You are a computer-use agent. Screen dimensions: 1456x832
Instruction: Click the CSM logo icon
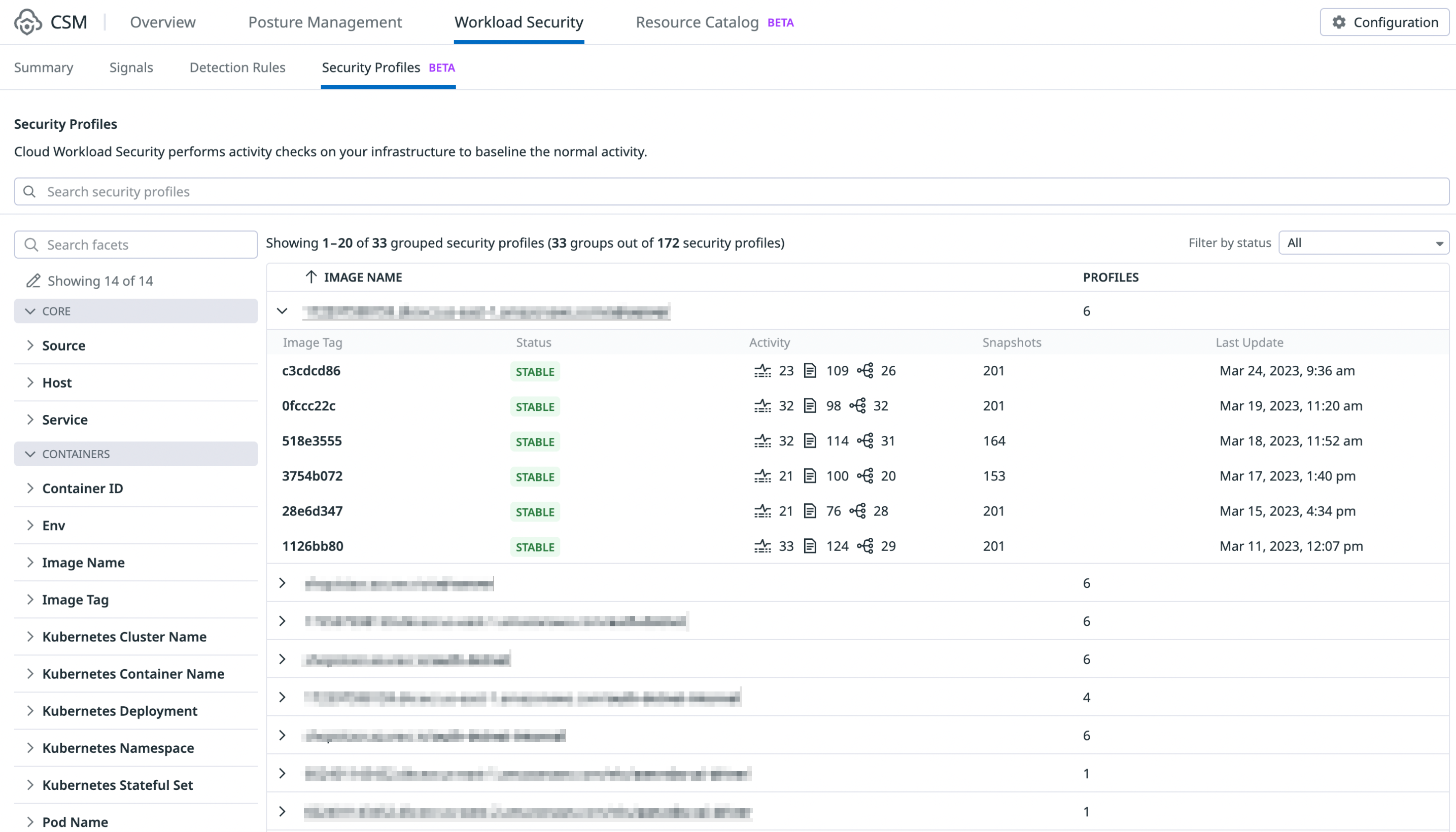tap(27, 22)
